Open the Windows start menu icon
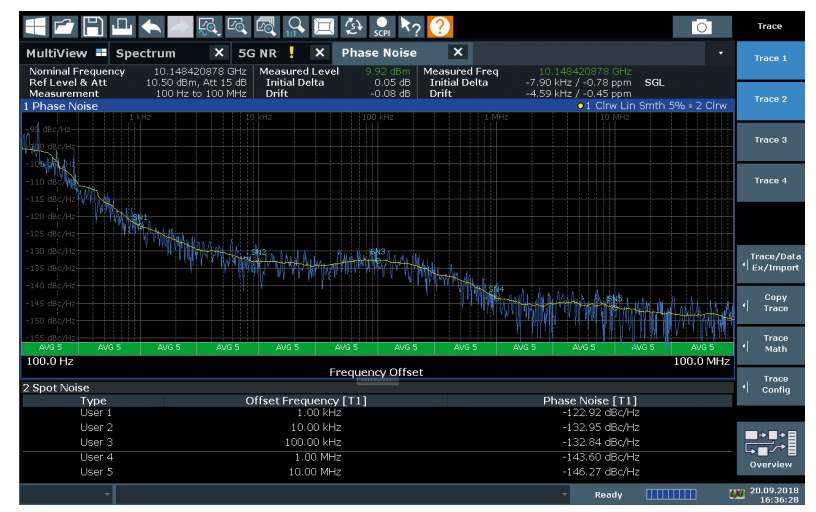Image resolution: width=816 pixels, height=512 pixels. (36, 27)
